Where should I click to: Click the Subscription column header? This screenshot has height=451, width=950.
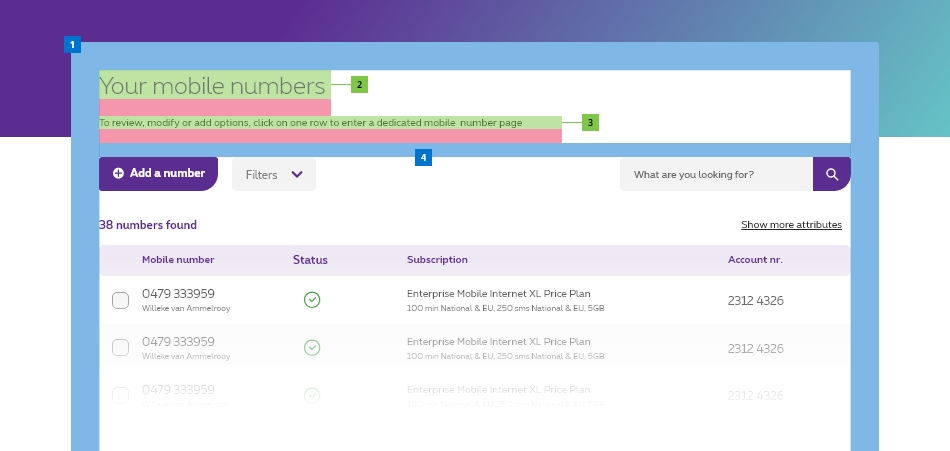click(x=437, y=260)
